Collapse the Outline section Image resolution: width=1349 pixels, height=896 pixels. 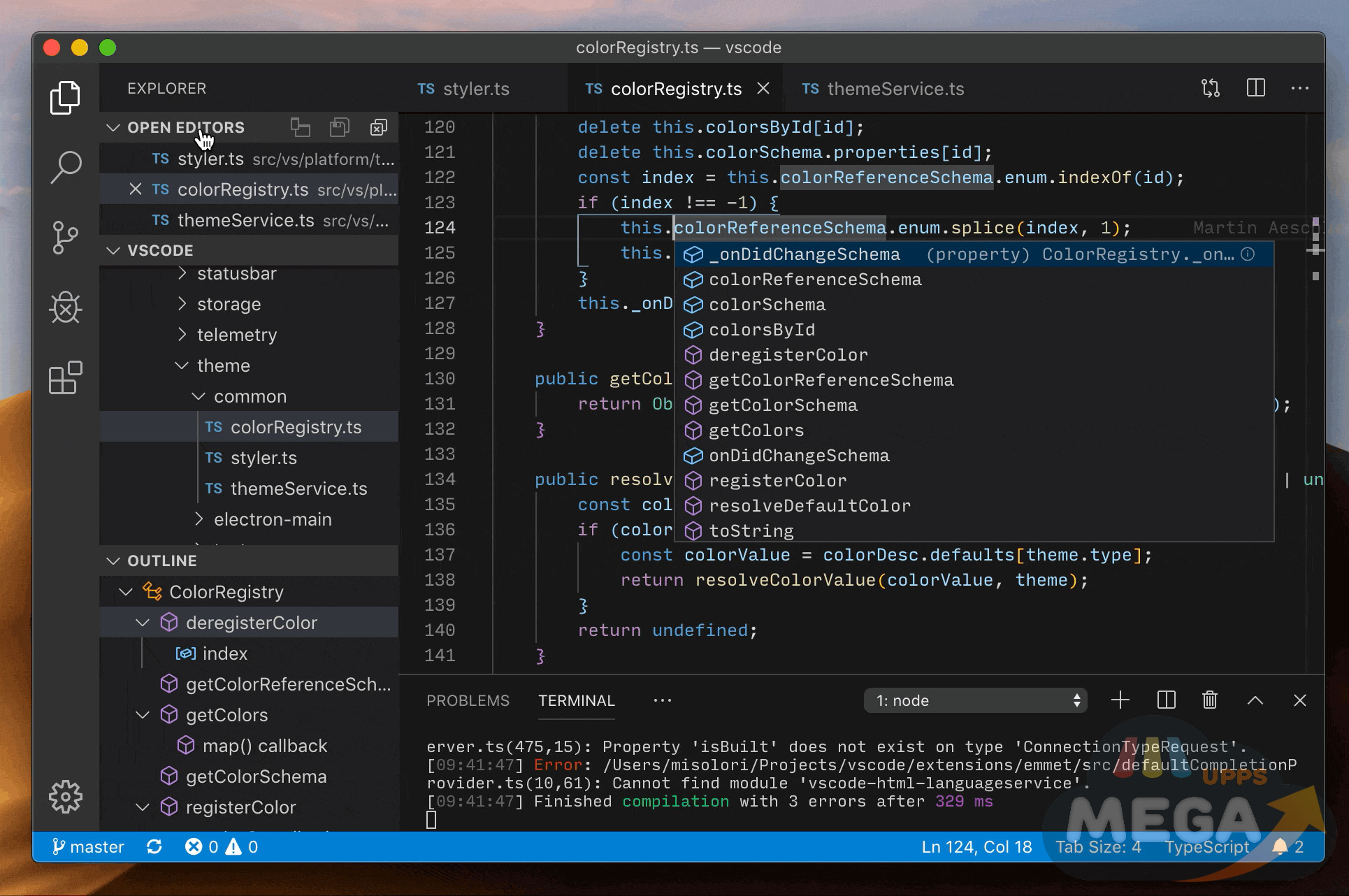tap(113, 561)
